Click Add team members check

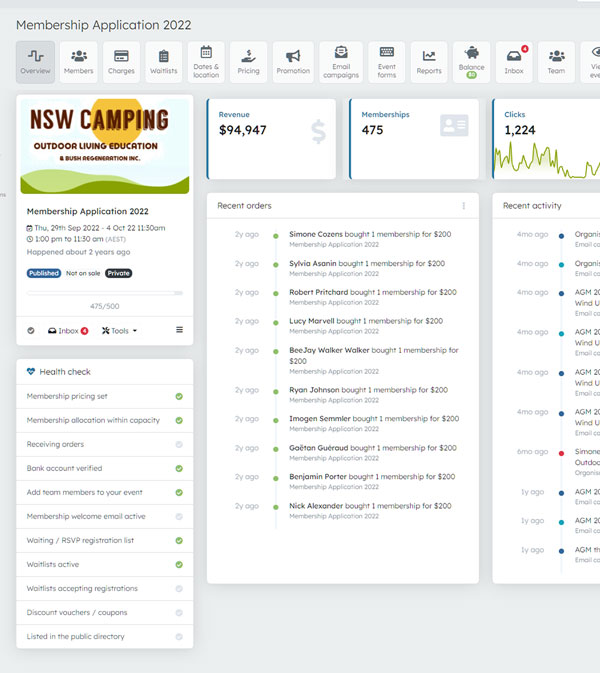(179, 493)
